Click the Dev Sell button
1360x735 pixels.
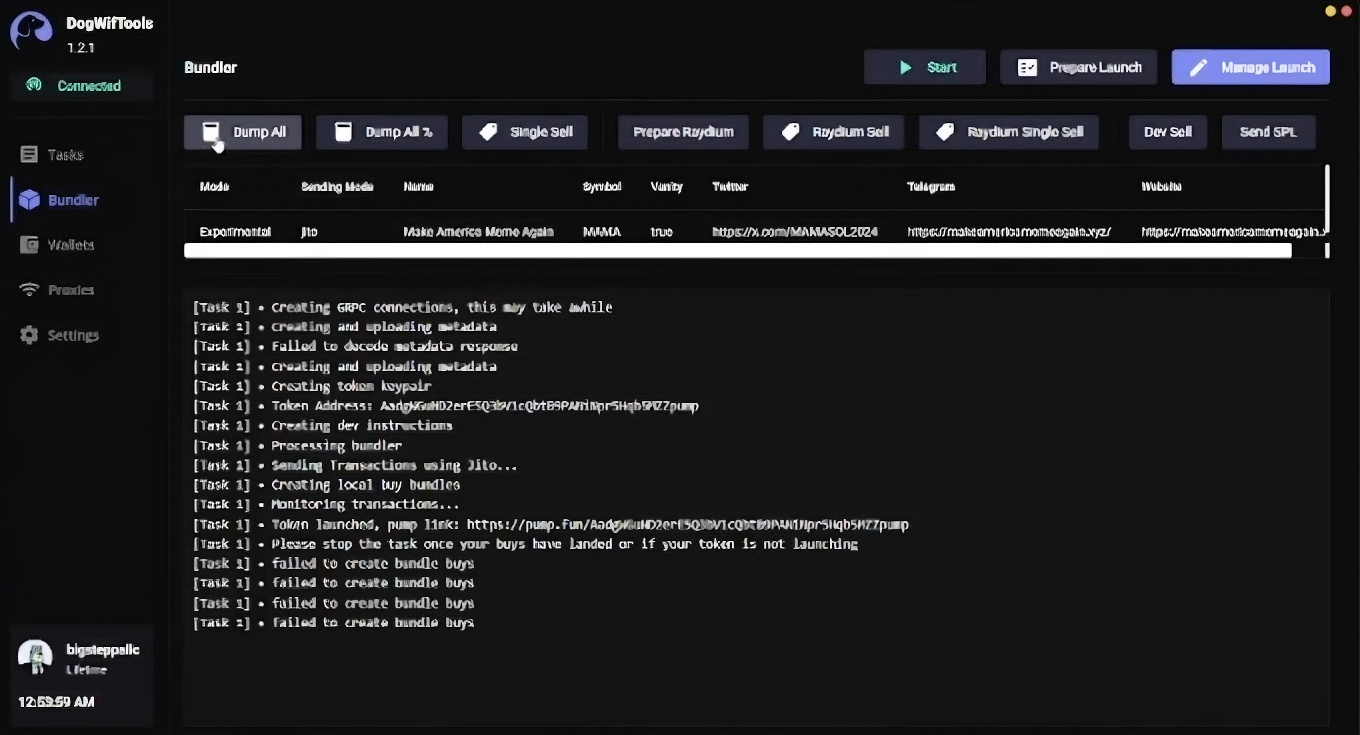1167,132
